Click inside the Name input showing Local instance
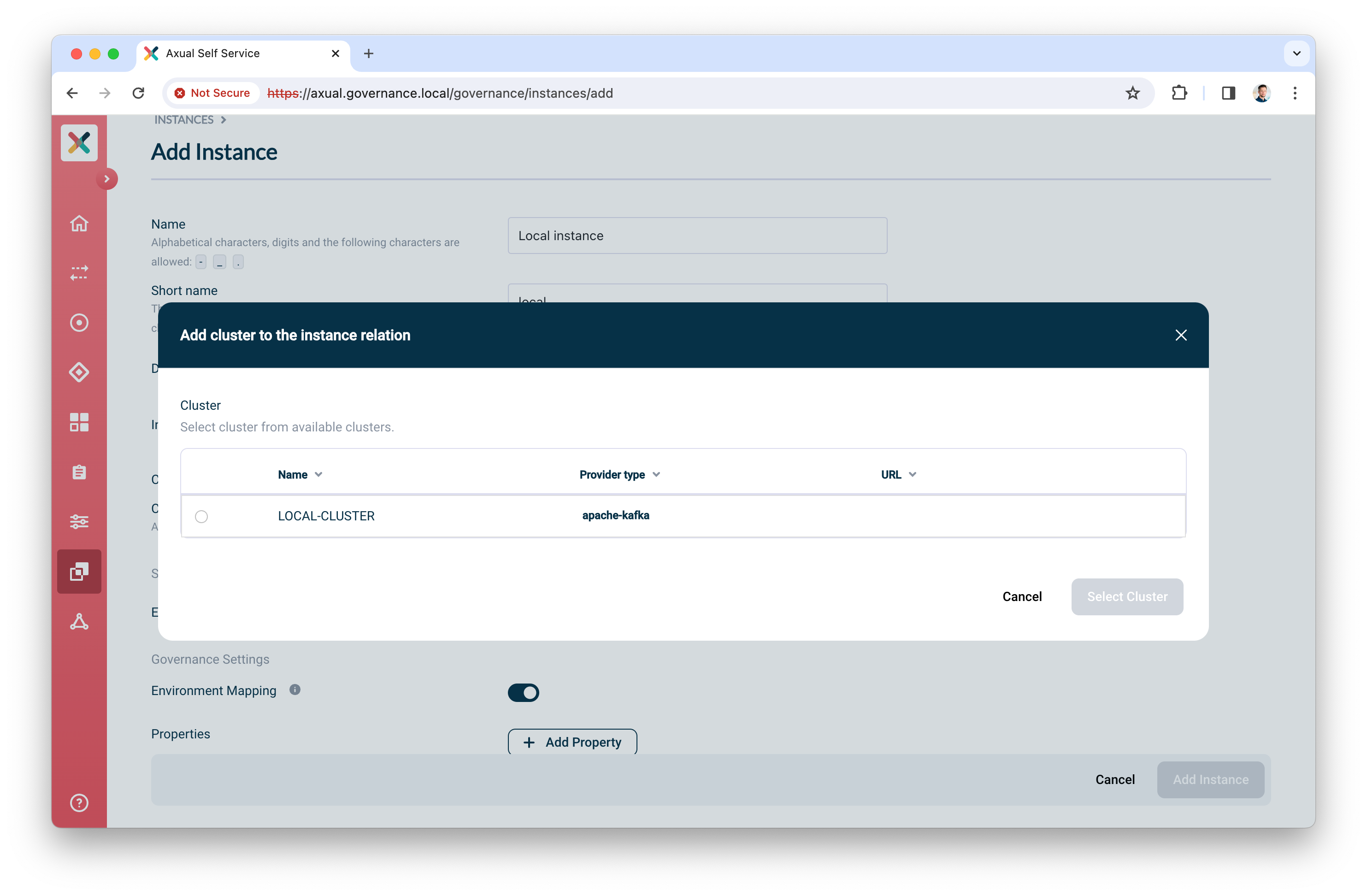The width and height of the screenshot is (1367, 896). (x=697, y=236)
